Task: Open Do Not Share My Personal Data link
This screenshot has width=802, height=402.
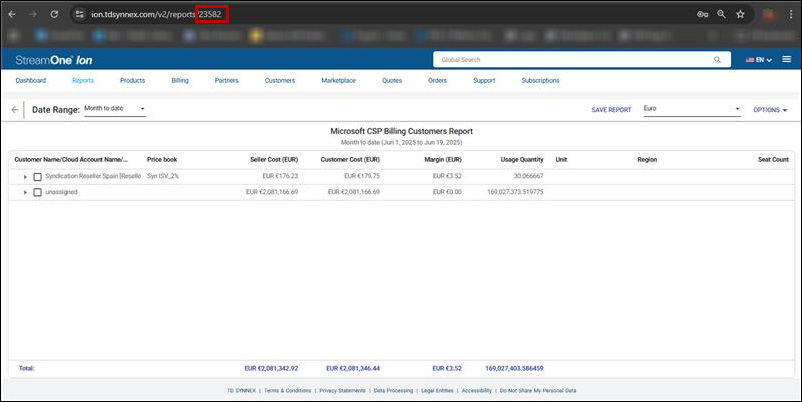Action: point(538,391)
